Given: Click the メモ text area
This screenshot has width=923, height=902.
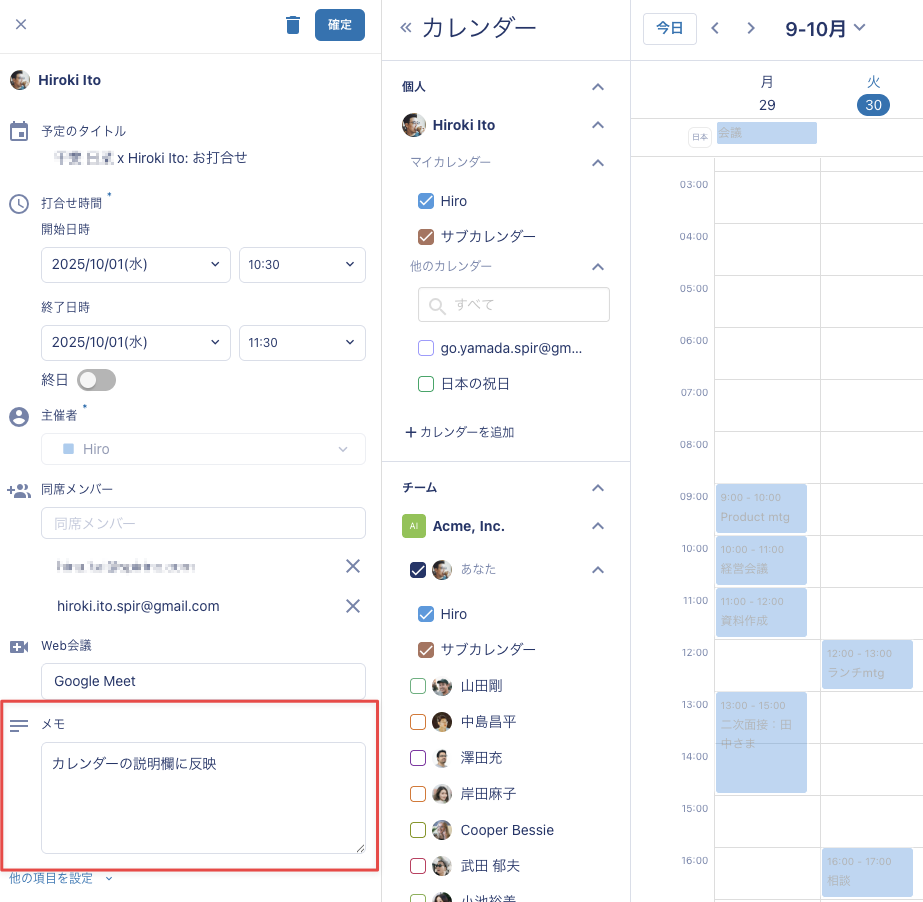Looking at the screenshot, I should click(x=203, y=797).
